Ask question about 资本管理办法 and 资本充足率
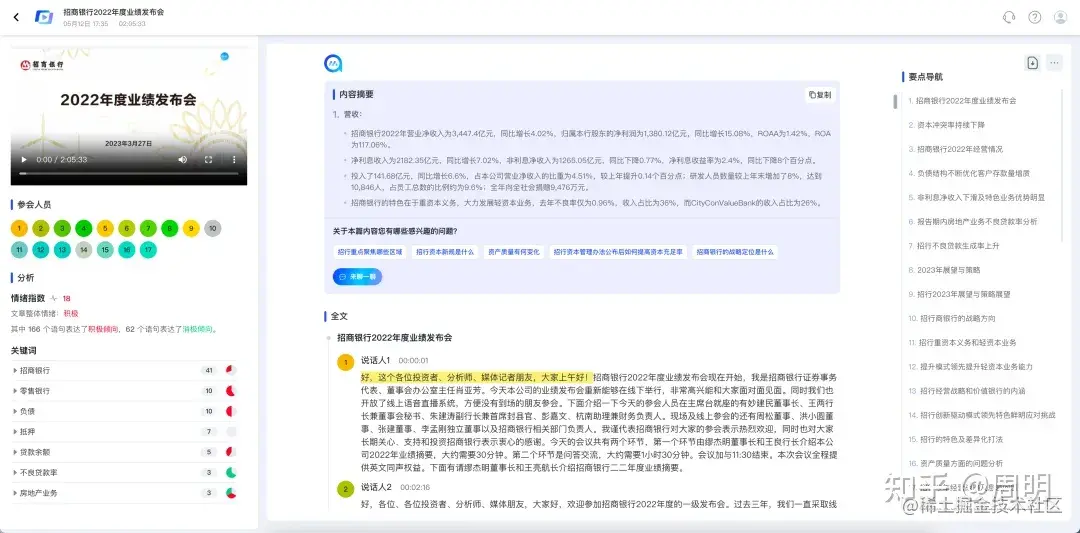Screen dimensions: 1080x533 pos(618,252)
